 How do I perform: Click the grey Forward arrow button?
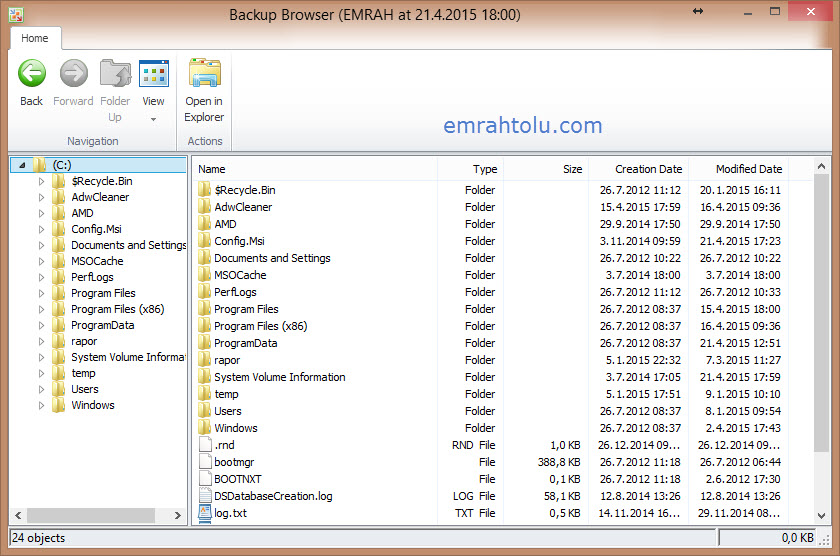click(x=73, y=73)
